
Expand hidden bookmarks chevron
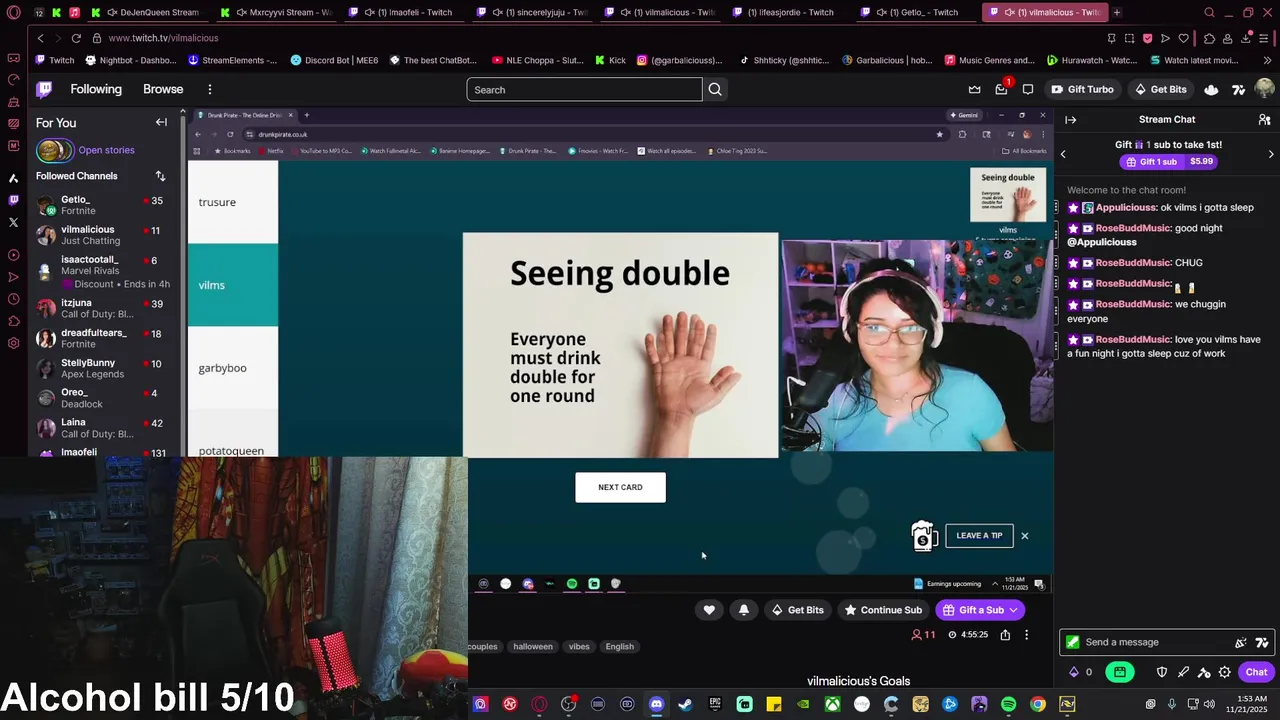point(1269,60)
